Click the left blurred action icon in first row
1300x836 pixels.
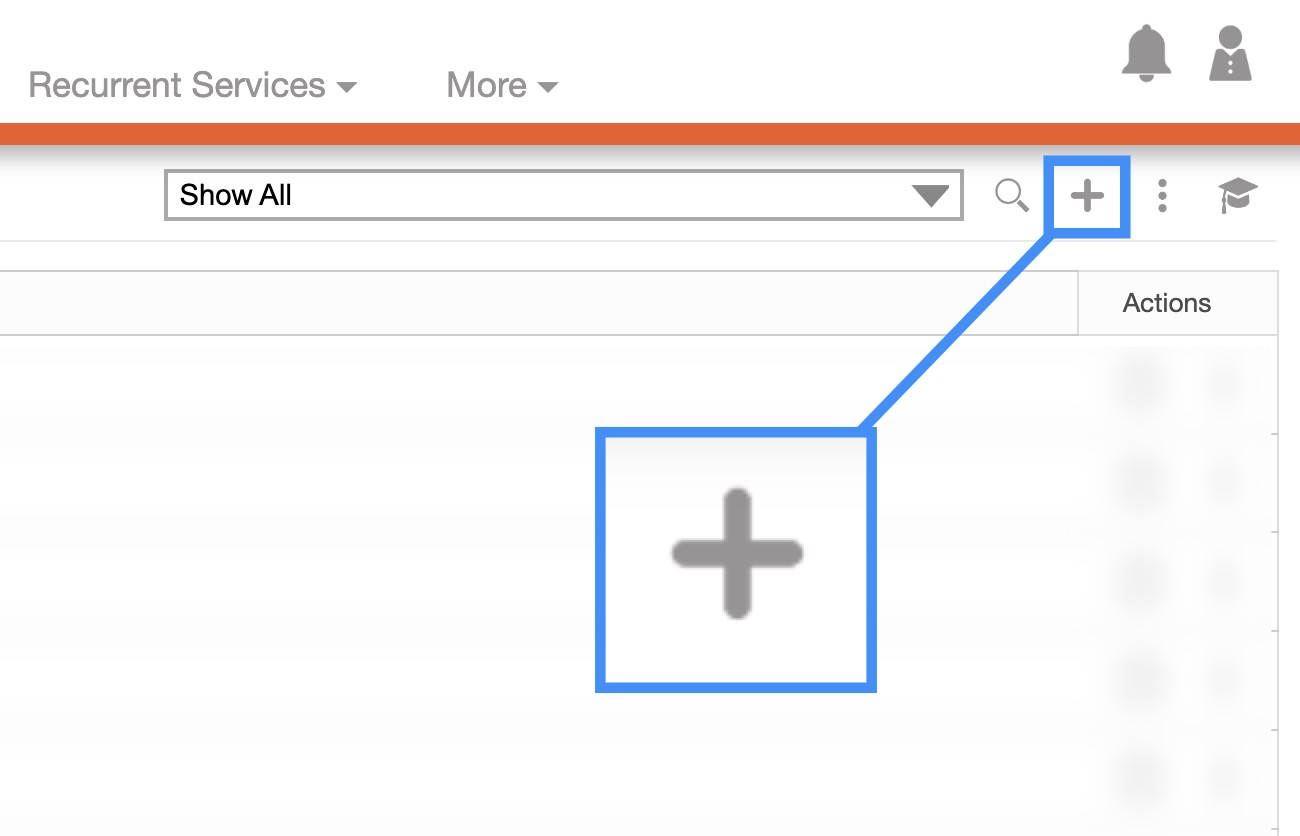coord(1143,383)
